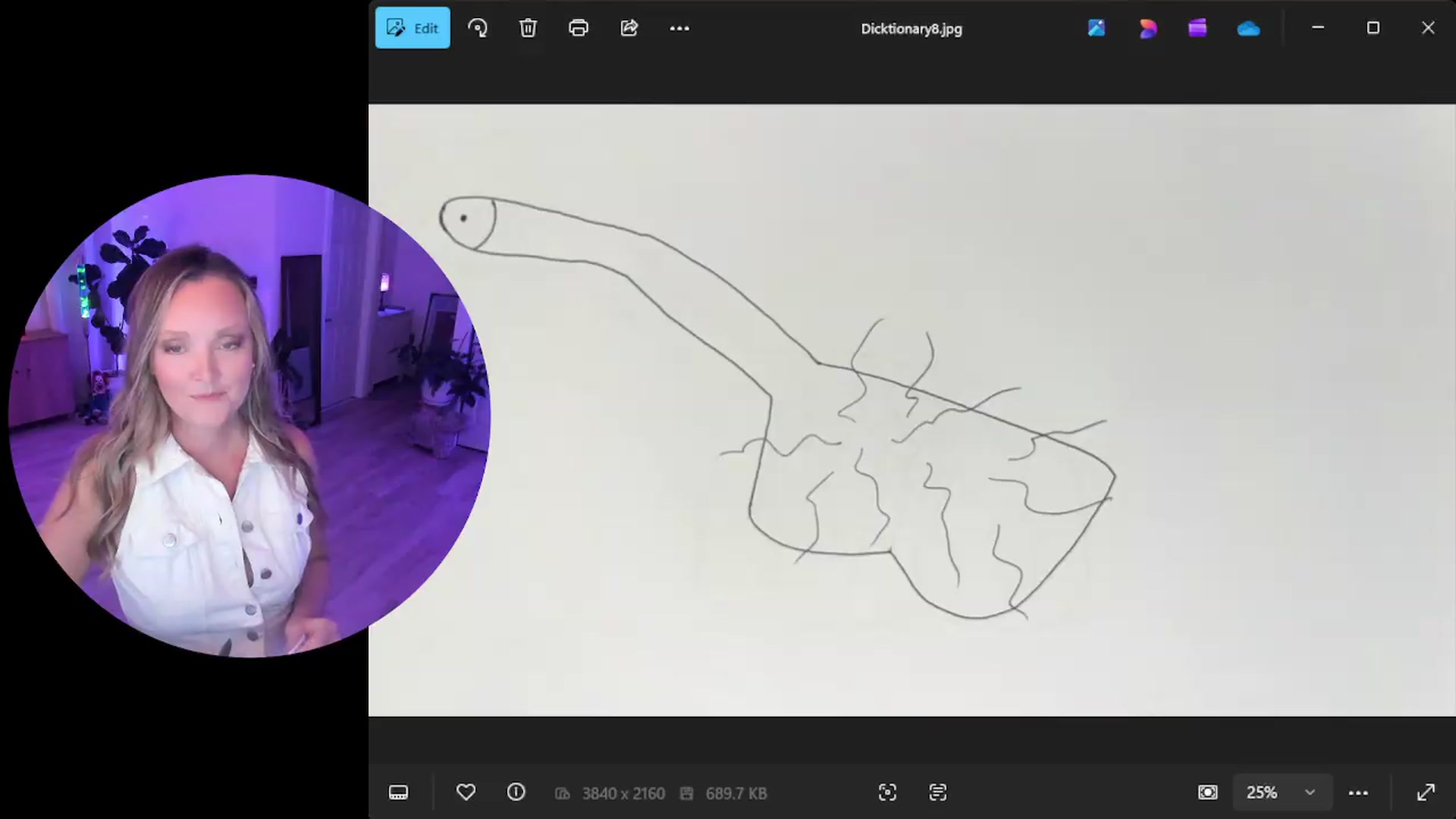Open more zoom options ellipsis in bottom bar
Screen dimensions: 1456x819
click(x=1358, y=792)
